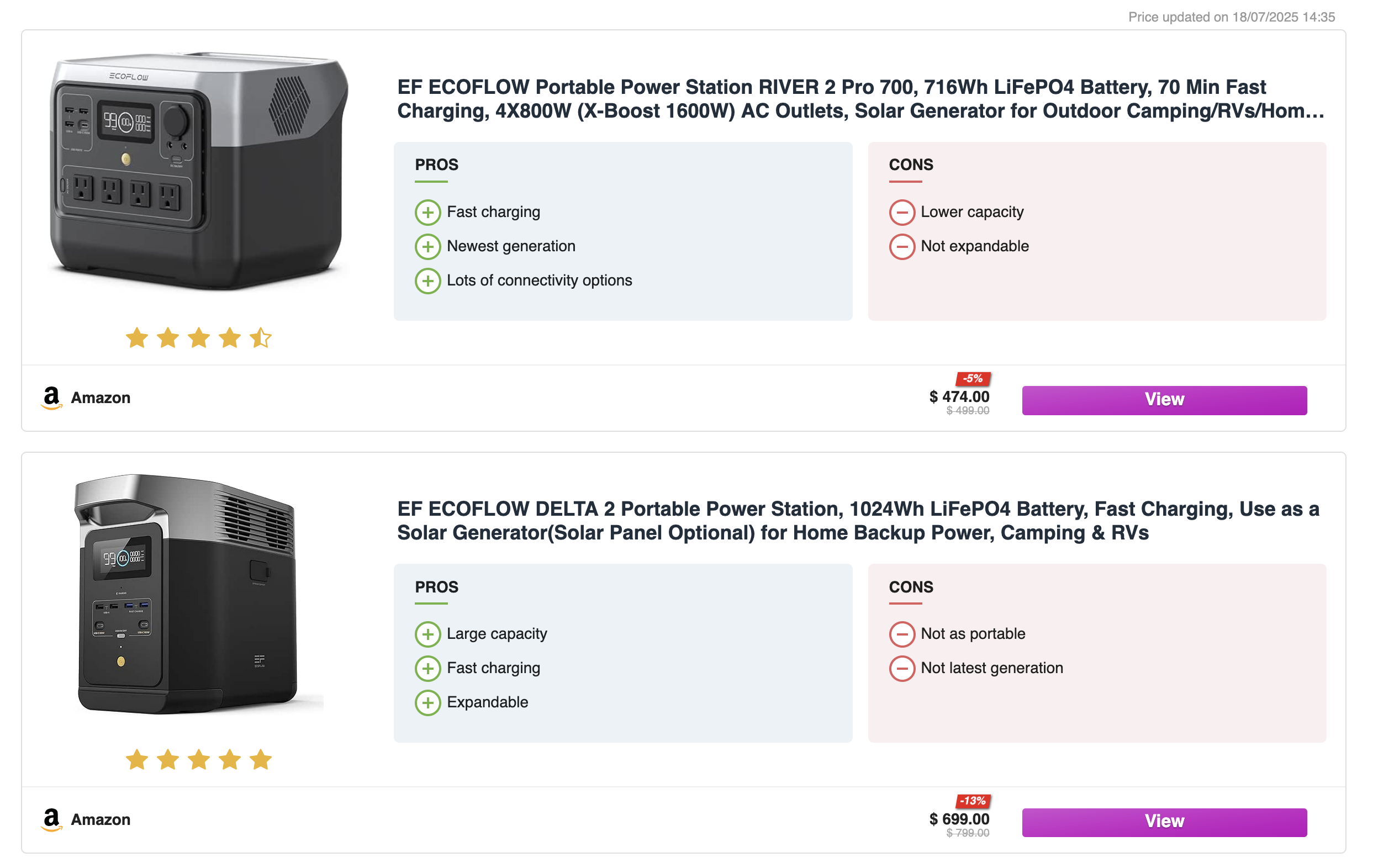Click the red minus icon beside Not latest generation
Viewport: 1373px width, 868px height.
coord(902,669)
